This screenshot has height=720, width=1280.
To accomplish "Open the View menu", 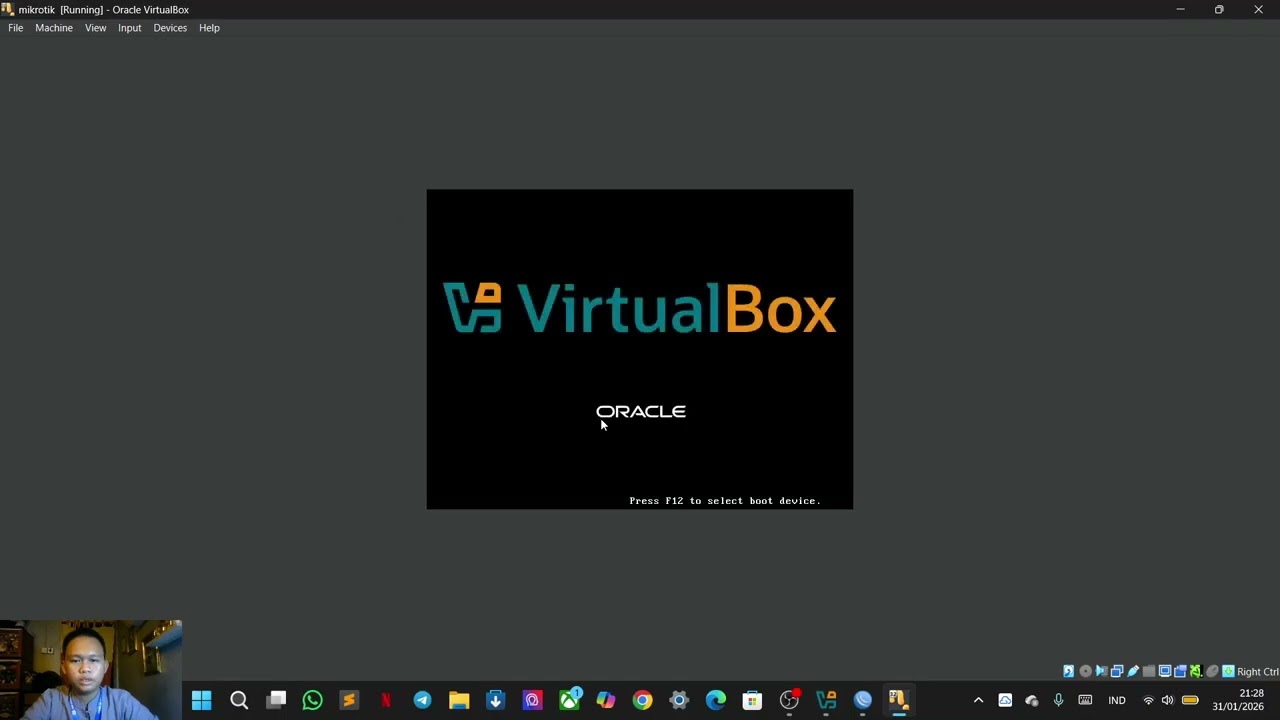I will [x=95, y=28].
